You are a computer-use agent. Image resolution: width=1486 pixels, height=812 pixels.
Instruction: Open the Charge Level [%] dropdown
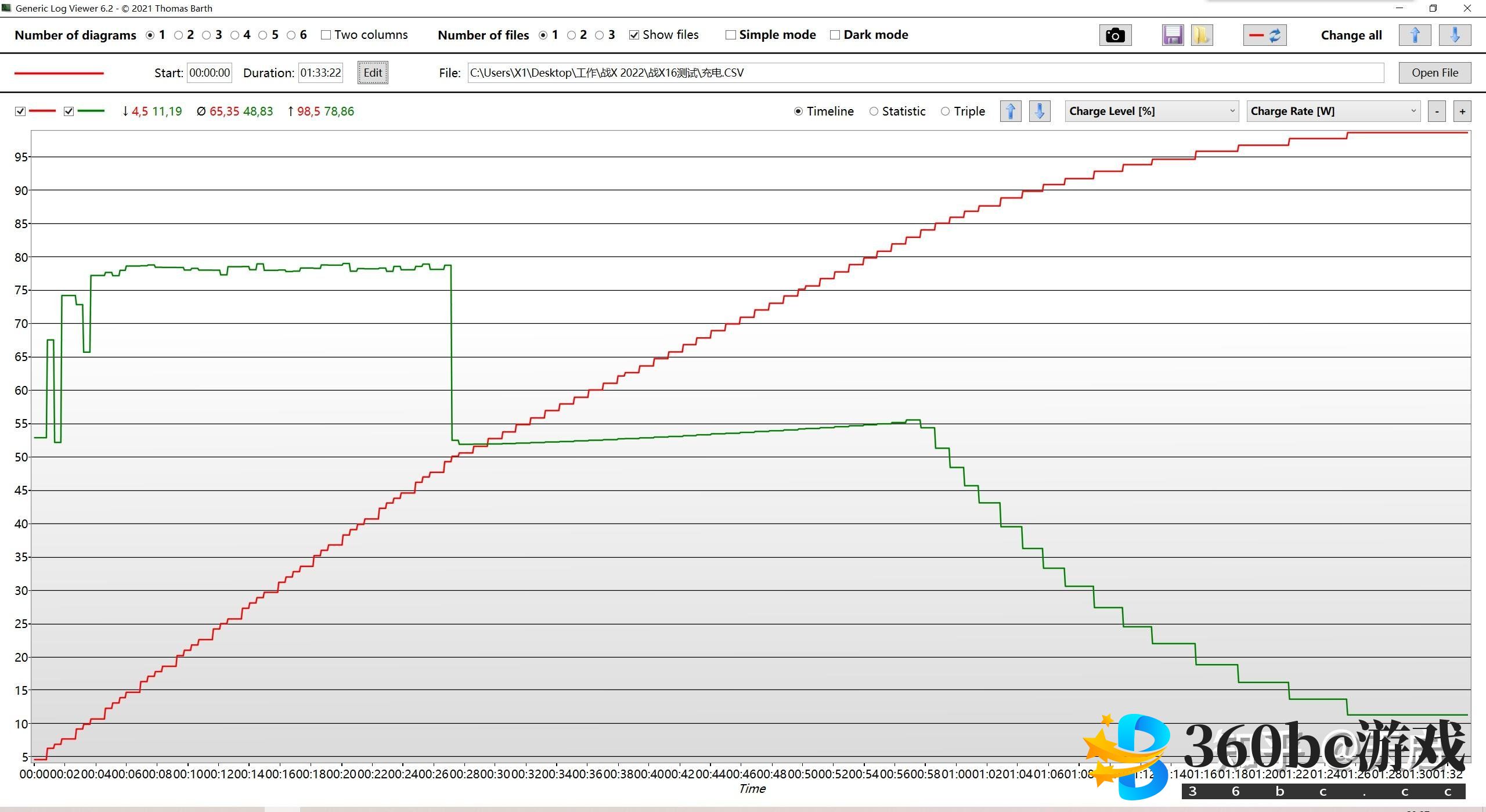pyautogui.click(x=1152, y=111)
